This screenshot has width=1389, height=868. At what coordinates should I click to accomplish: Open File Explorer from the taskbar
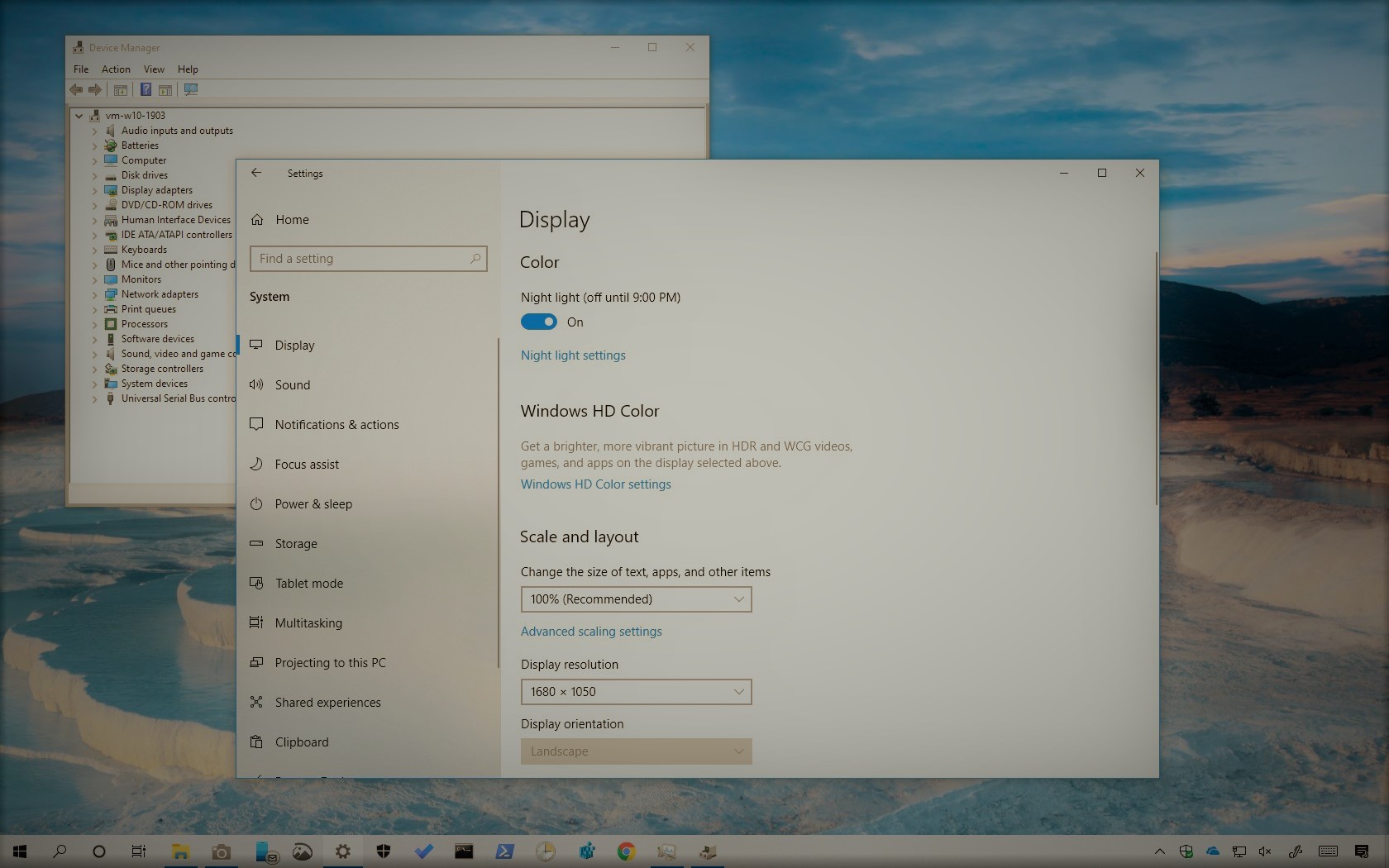[180, 851]
